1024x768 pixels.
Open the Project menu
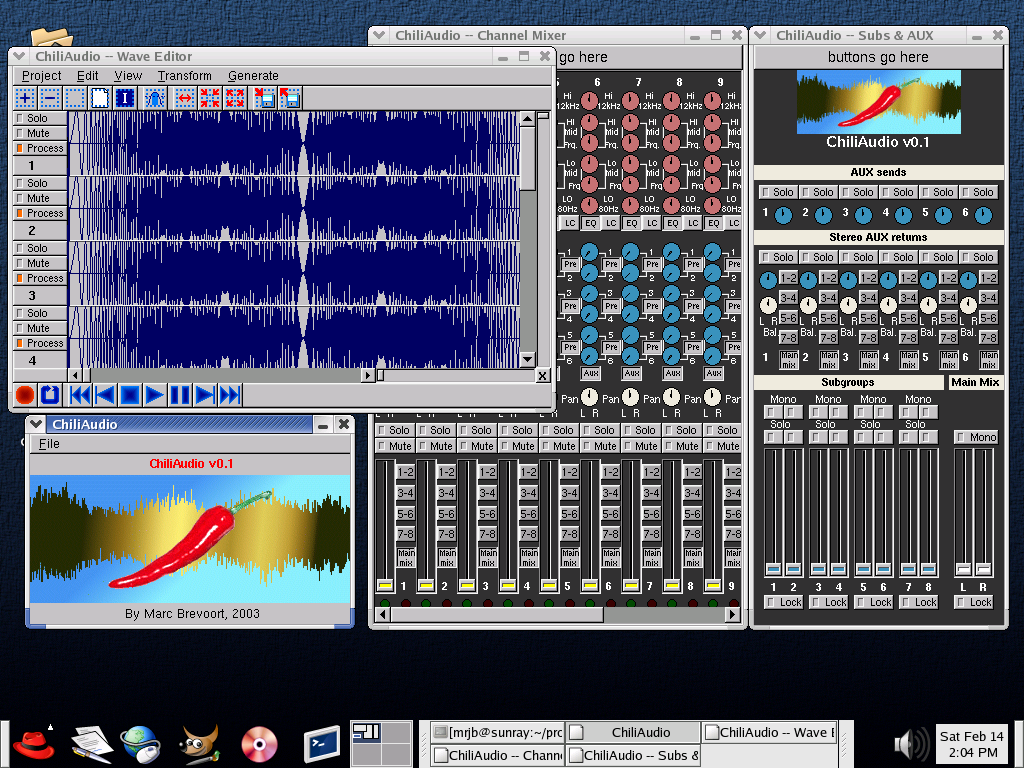click(x=41, y=76)
